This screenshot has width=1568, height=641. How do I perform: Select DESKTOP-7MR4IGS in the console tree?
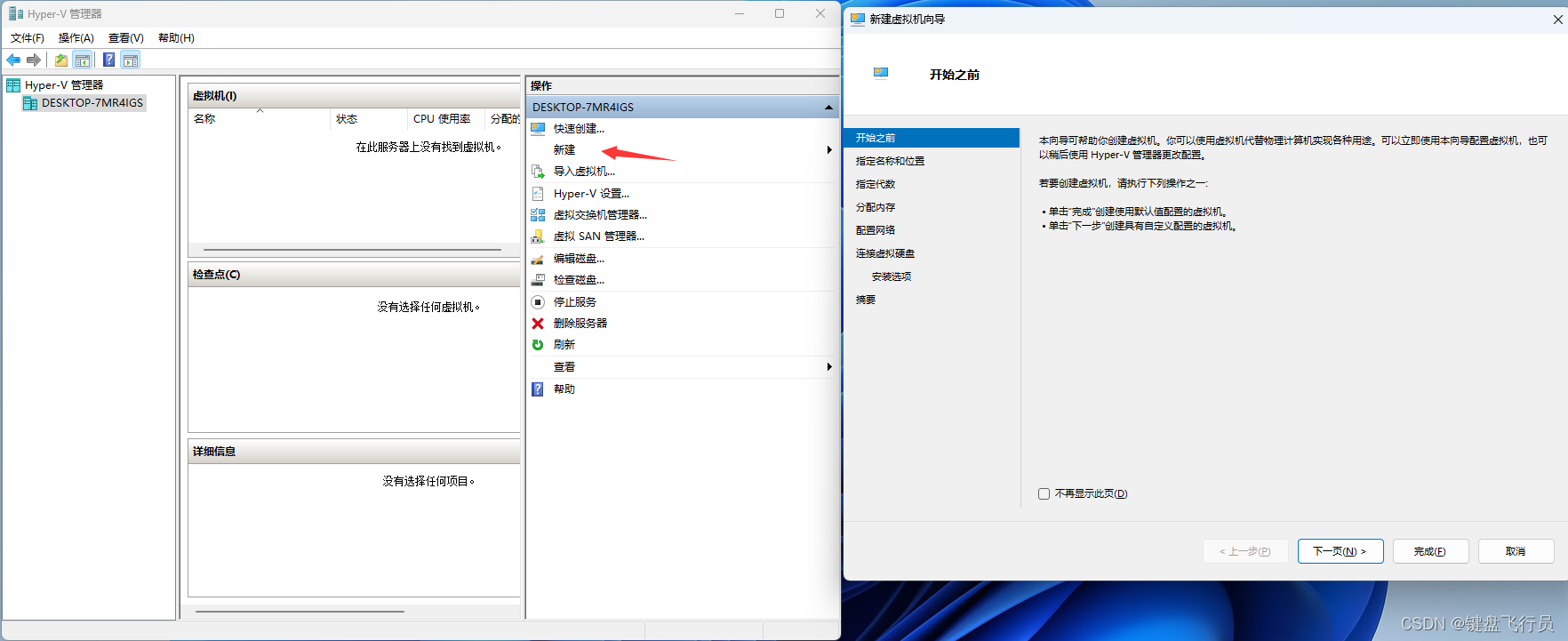point(92,103)
